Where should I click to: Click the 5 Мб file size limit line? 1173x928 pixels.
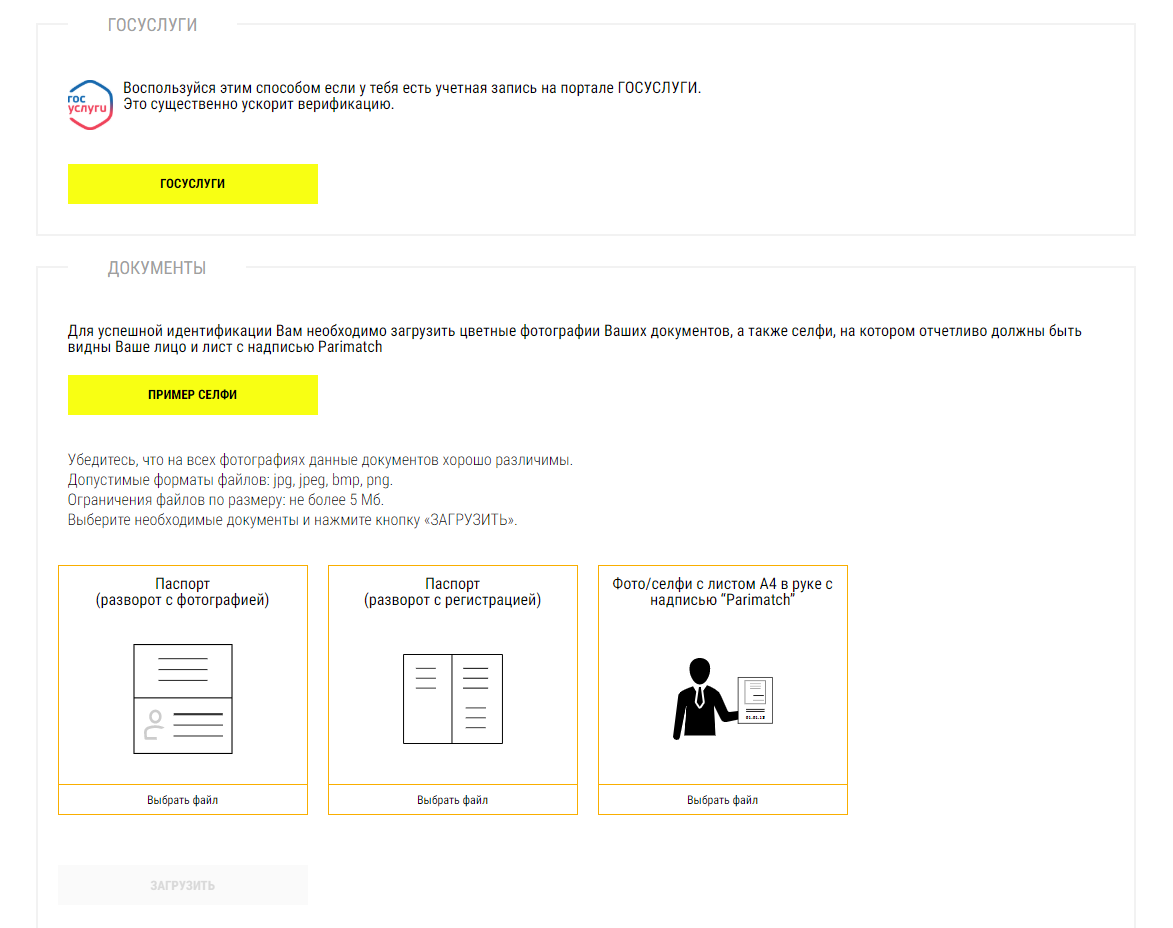click(226, 500)
